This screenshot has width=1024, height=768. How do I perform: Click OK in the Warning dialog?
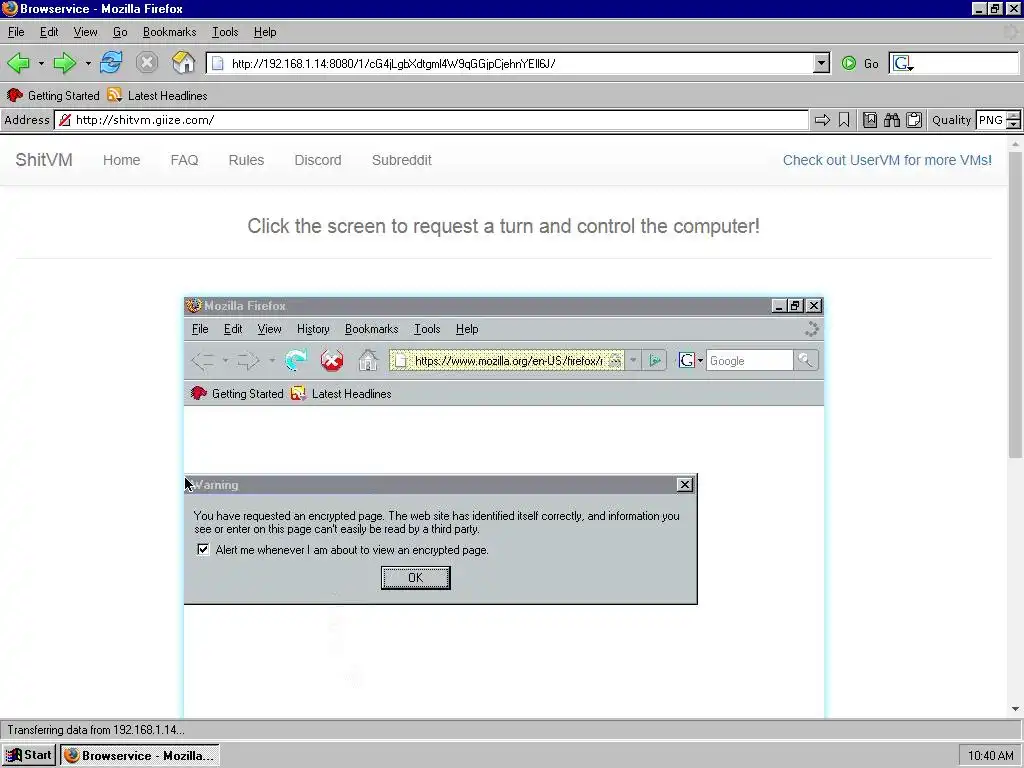(x=415, y=577)
